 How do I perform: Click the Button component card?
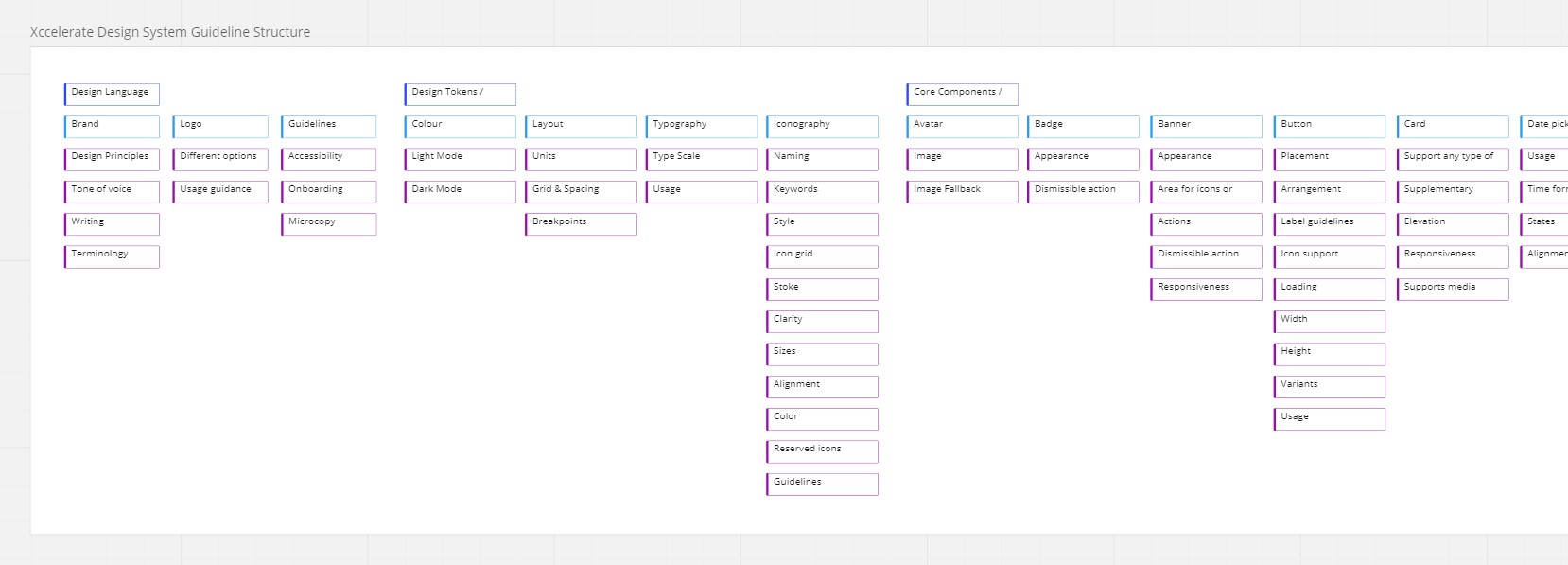click(1329, 127)
